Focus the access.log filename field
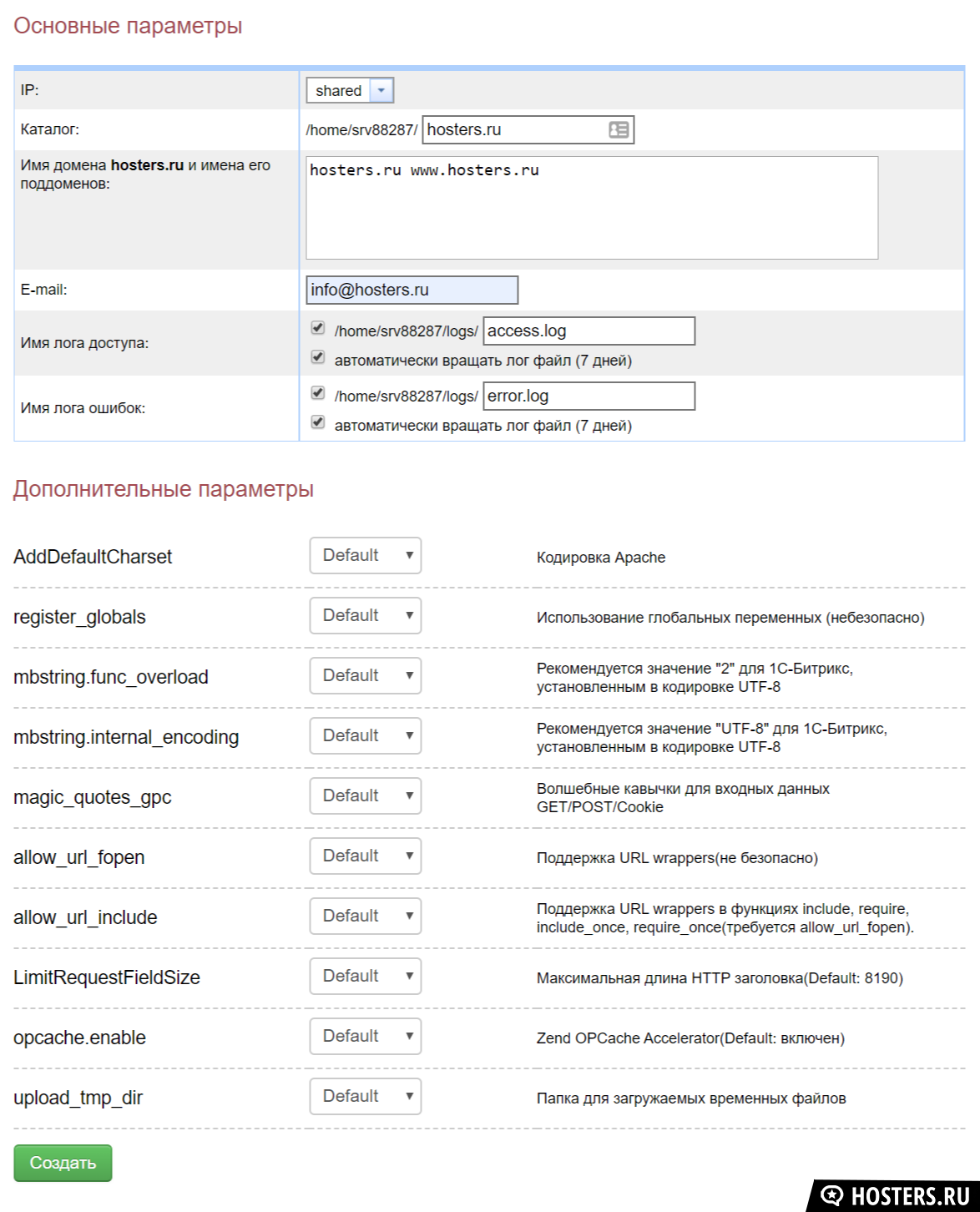 pyautogui.click(x=589, y=331)
